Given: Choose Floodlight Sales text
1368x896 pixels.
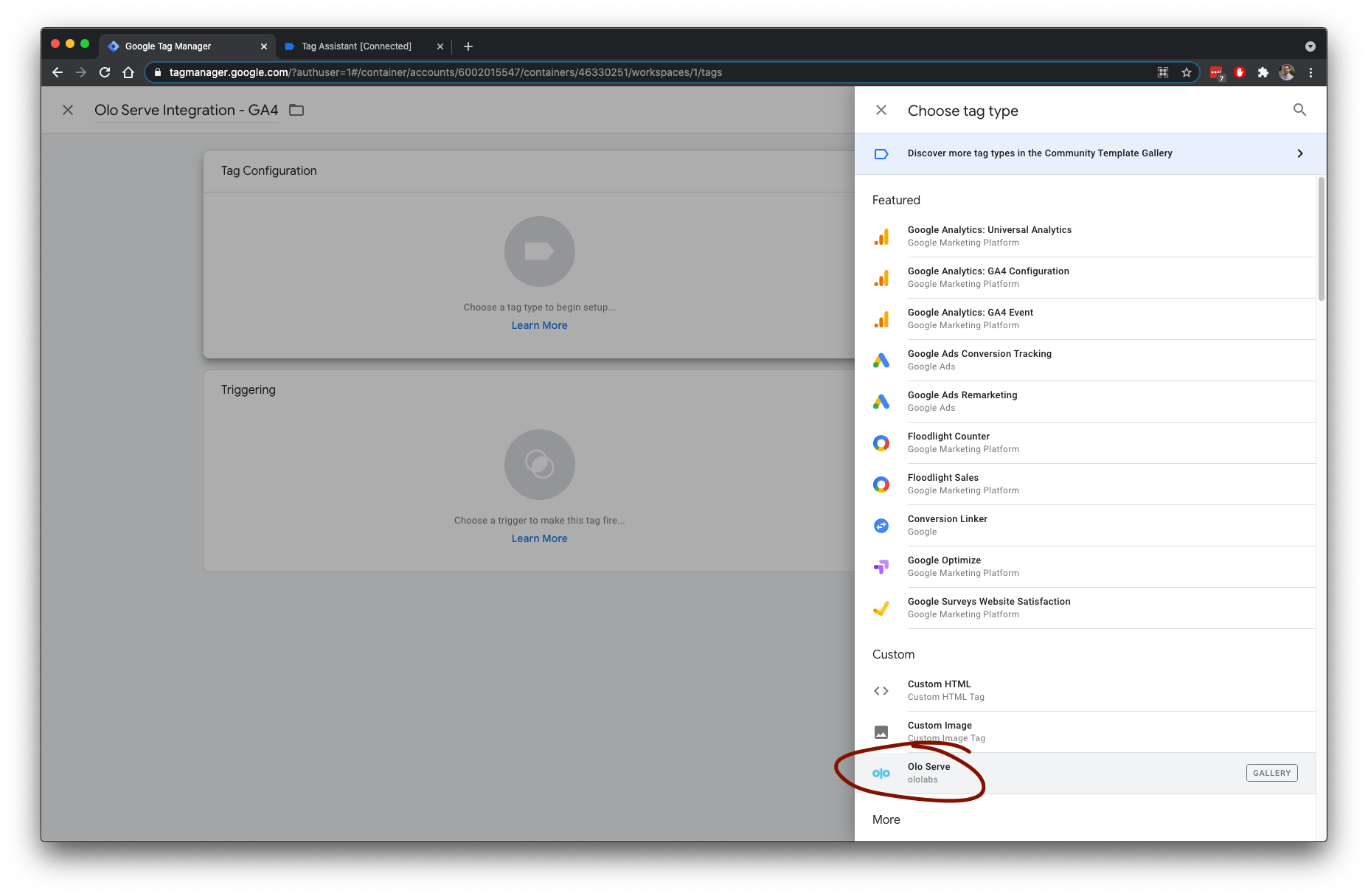Looking at the screenshot, I should (943, 478).
